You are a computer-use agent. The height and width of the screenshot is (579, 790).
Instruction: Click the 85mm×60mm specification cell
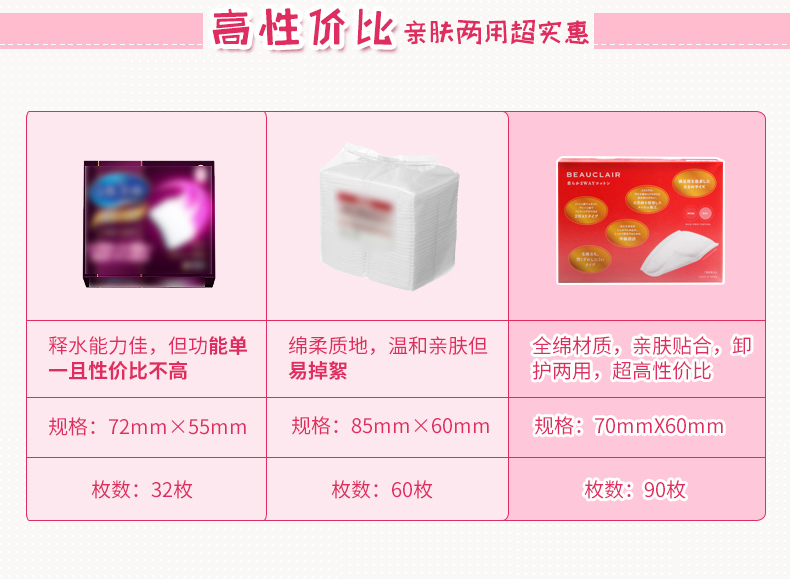click(x=387, y=427)
